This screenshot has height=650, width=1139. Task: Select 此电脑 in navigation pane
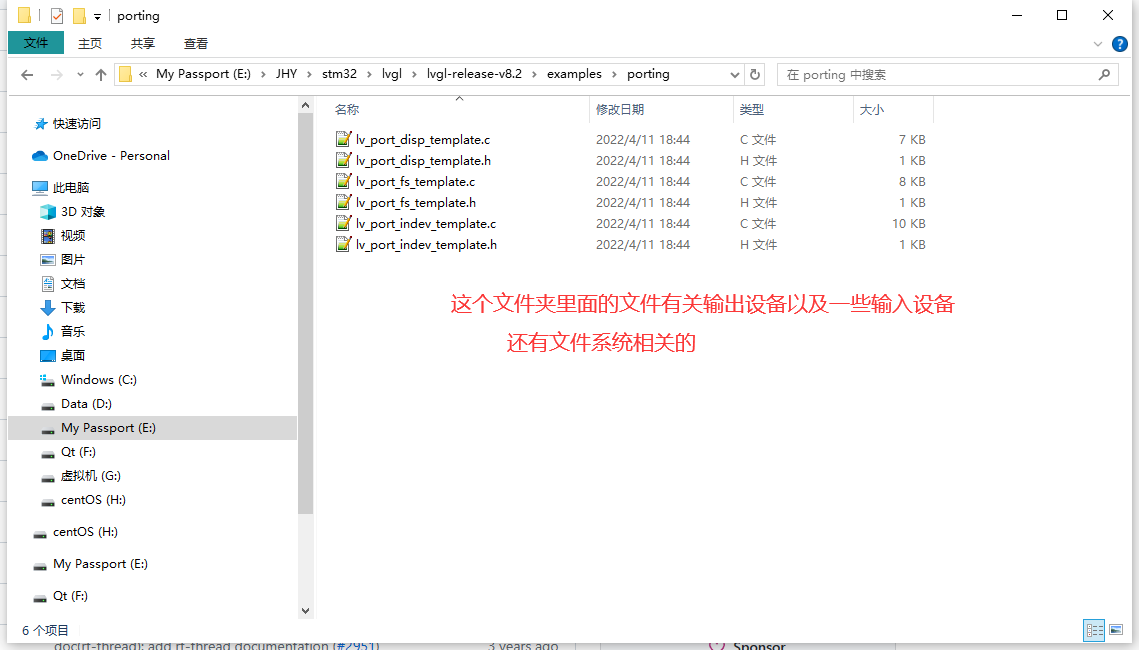click(x=70, y=187)
